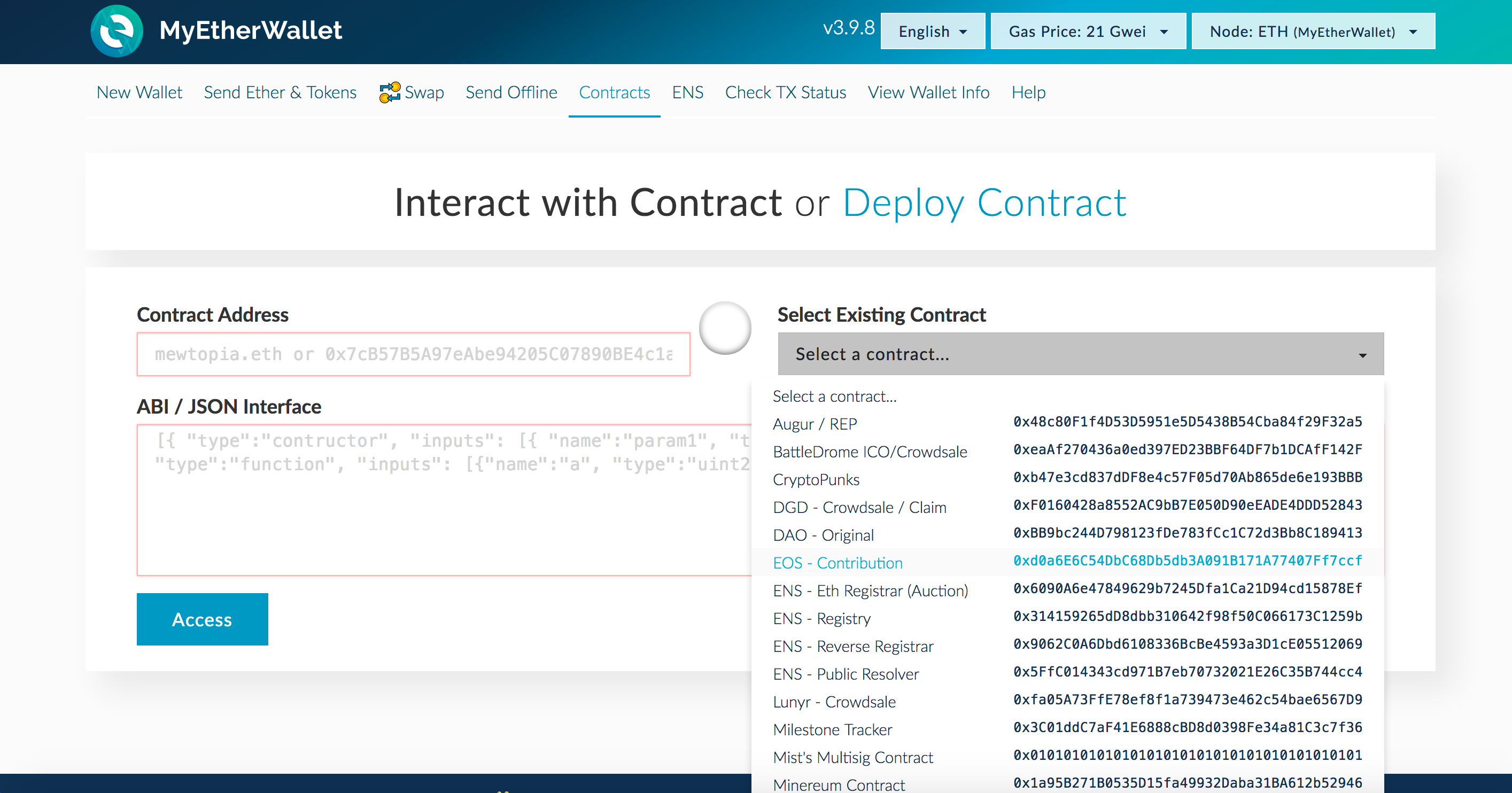Viewport: 1512px width, 793px height.
Task: Click the Interact with Contract heading
Action: [587, 203]
